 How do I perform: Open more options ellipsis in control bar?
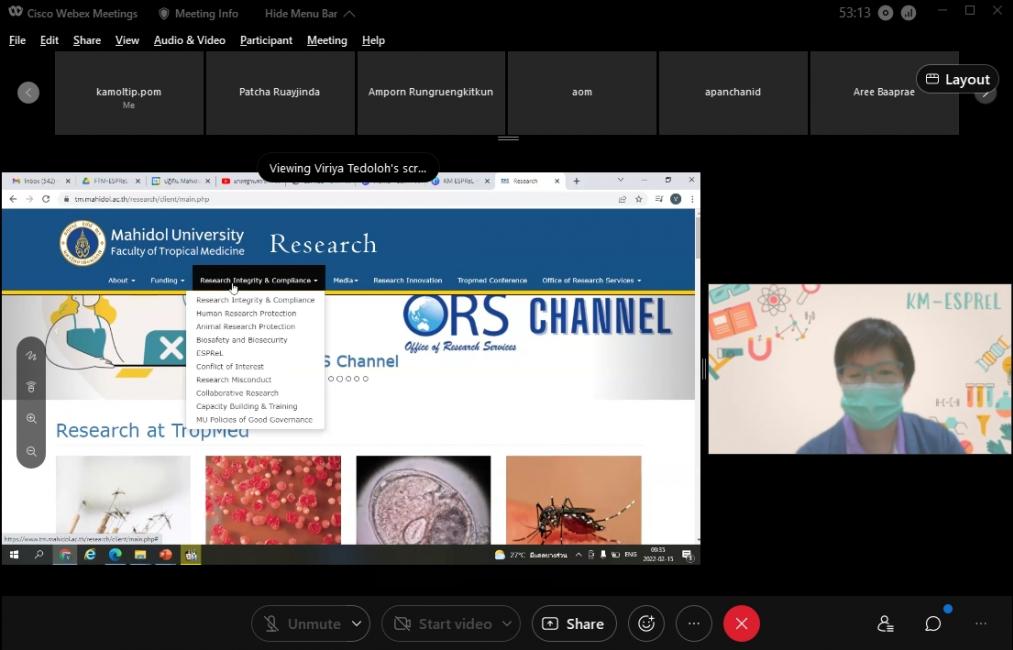694,624
